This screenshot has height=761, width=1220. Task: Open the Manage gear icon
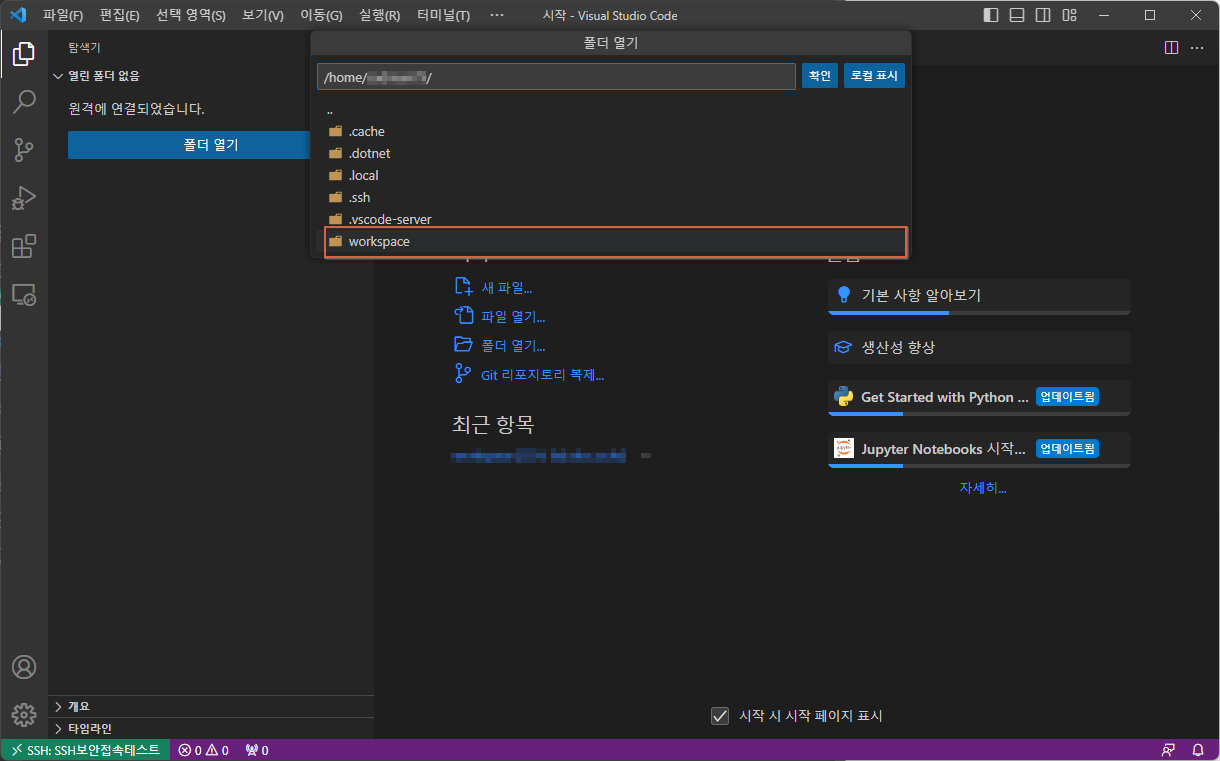(x=24, y=715)
